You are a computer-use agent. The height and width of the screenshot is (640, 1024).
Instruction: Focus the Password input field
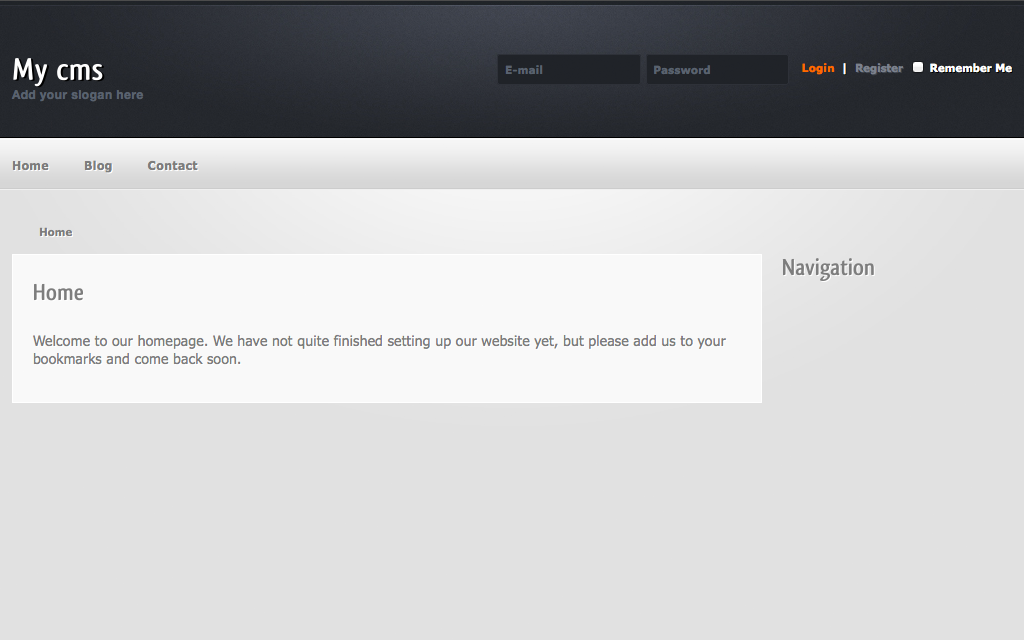pyautogui.click(x=716, y=70)
